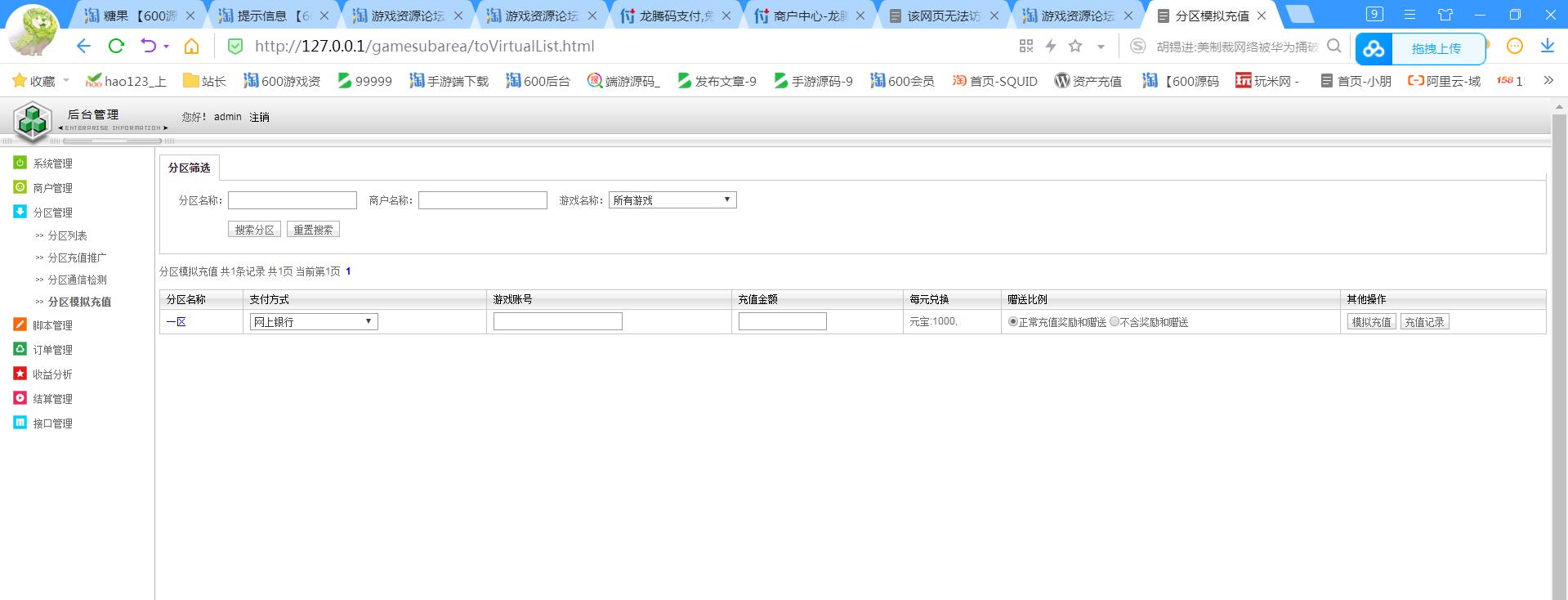Go to the browser home page icon
The height and width of the screenshot is (600, 1568).
coord(191,47)
